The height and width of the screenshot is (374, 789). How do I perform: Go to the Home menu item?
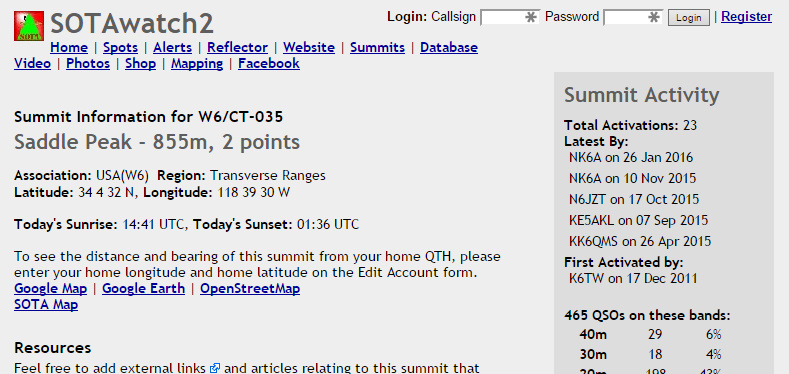click(x=69, y=47)
